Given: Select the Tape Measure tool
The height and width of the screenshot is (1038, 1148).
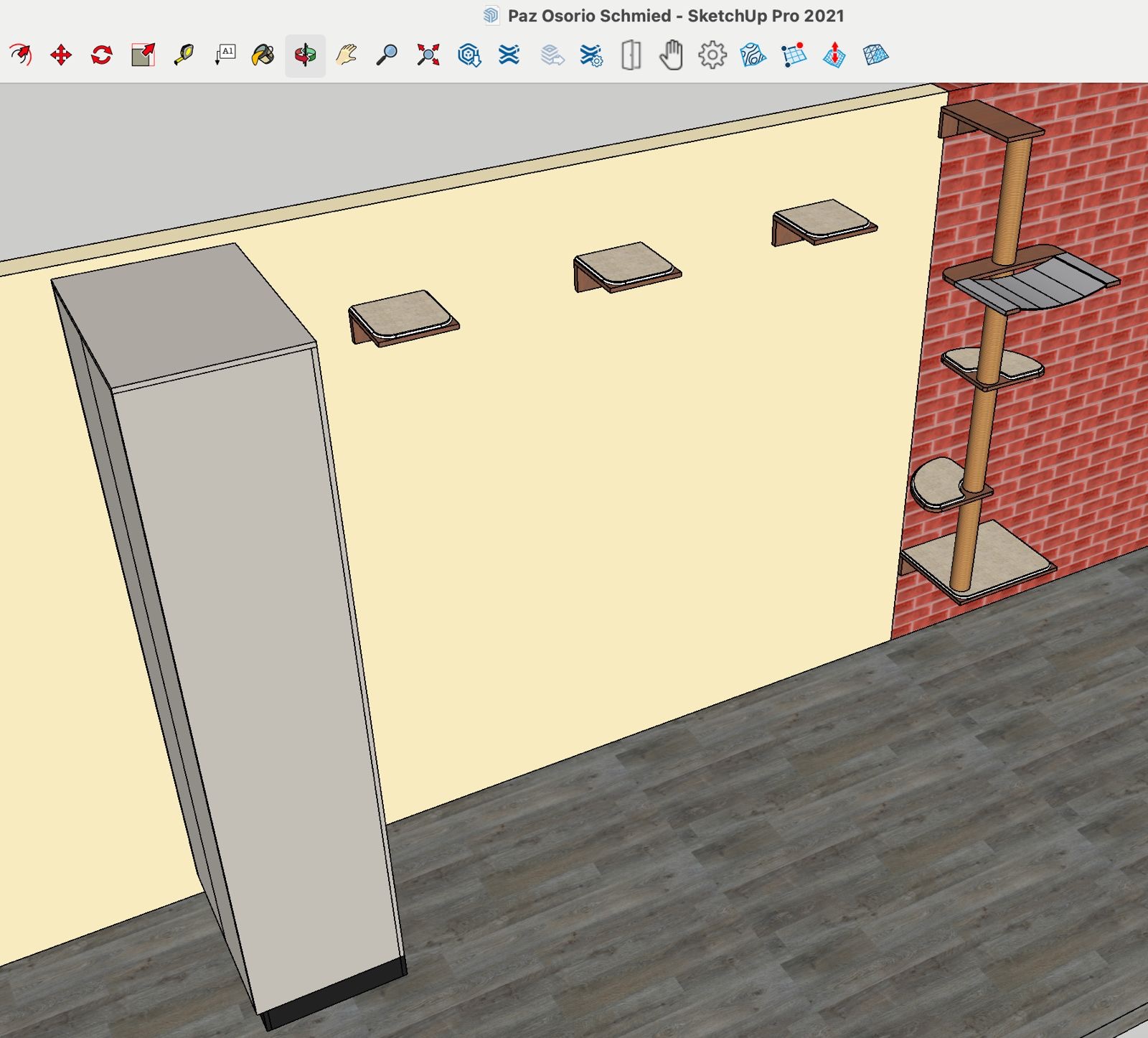Looking at the screenshot, I should 184,55.
